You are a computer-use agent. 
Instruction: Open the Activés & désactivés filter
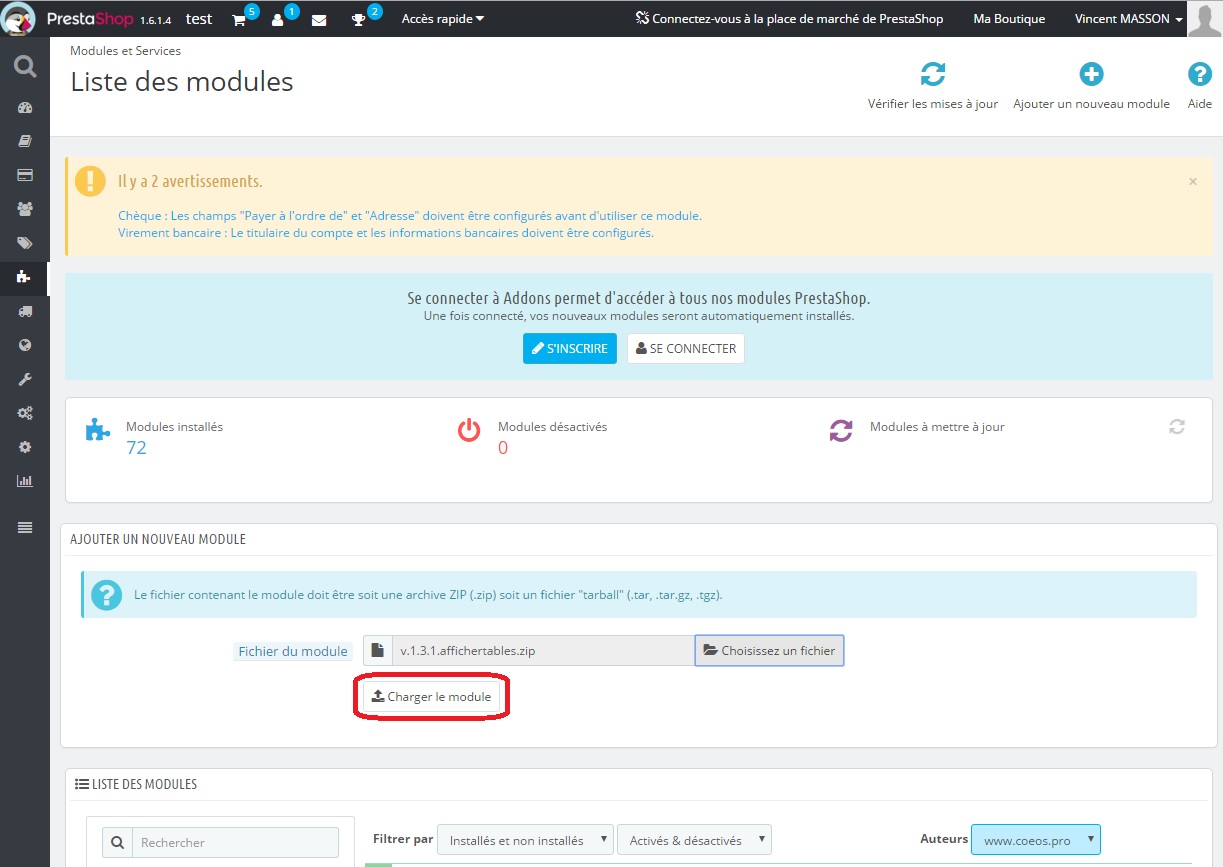coord(694,840)
